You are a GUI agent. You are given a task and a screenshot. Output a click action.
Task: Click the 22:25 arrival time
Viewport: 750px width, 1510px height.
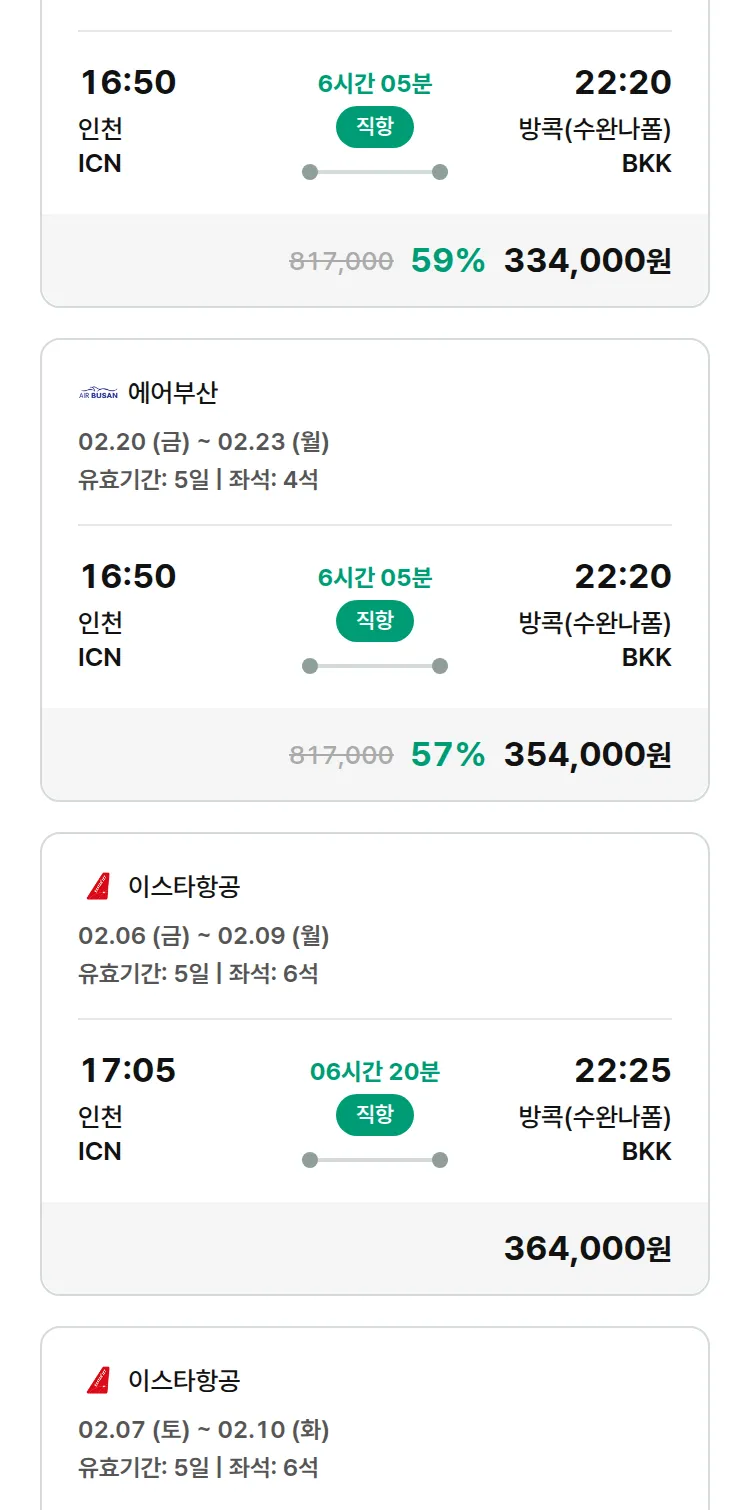[x=622, y=1070]
